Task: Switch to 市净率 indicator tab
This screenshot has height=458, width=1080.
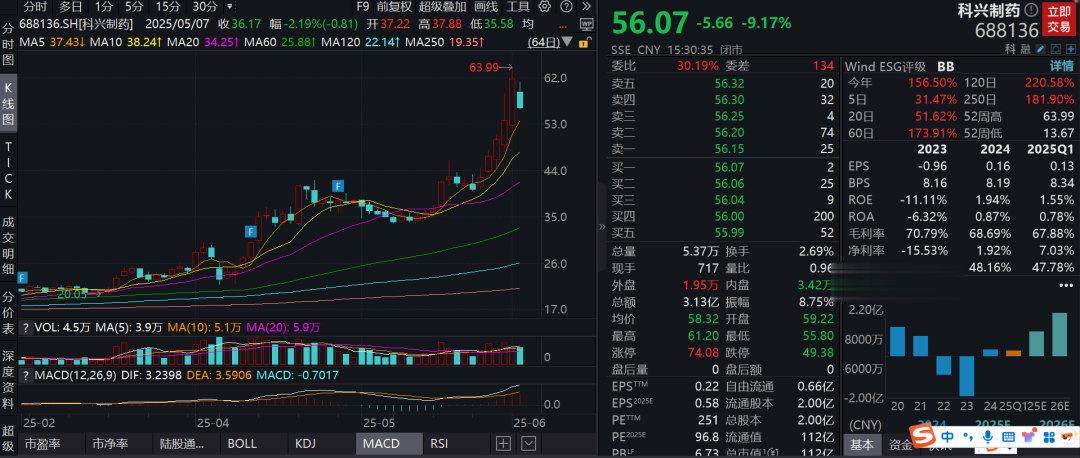Action: click(x=118, y=444)
